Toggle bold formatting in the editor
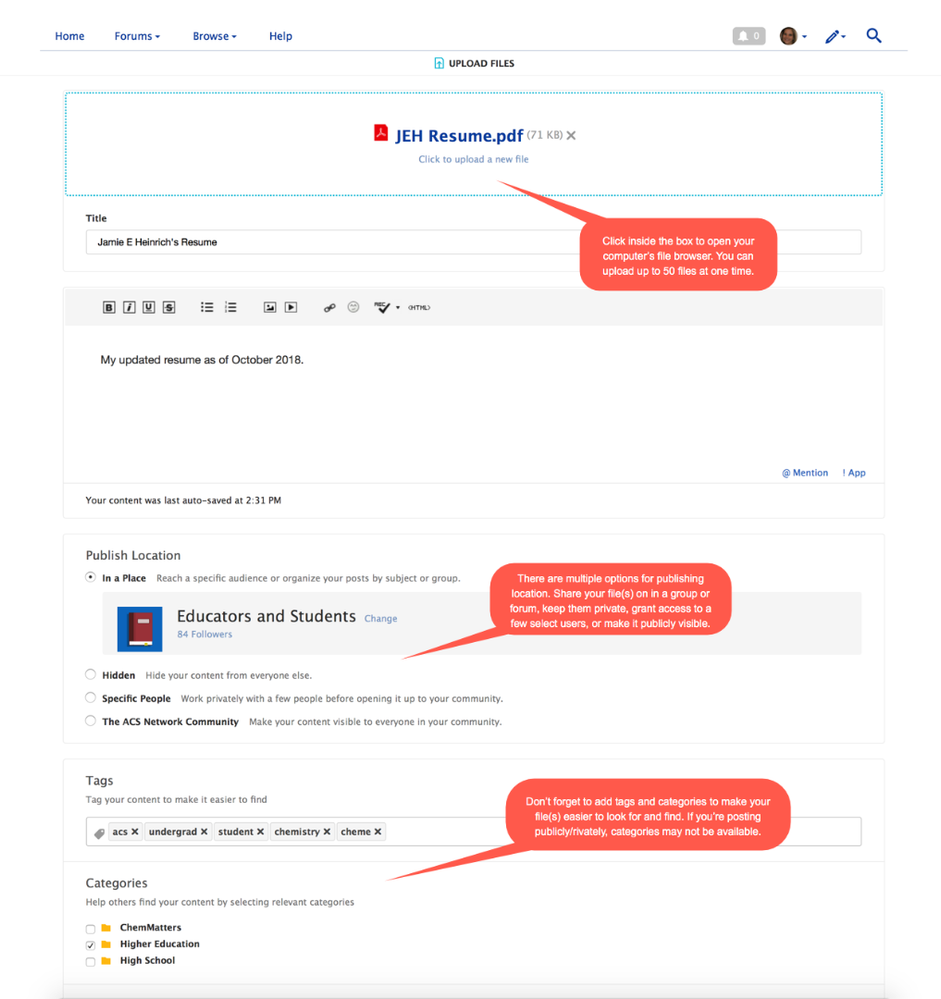The height and width of the screenshot is (999, 941). 109,307
